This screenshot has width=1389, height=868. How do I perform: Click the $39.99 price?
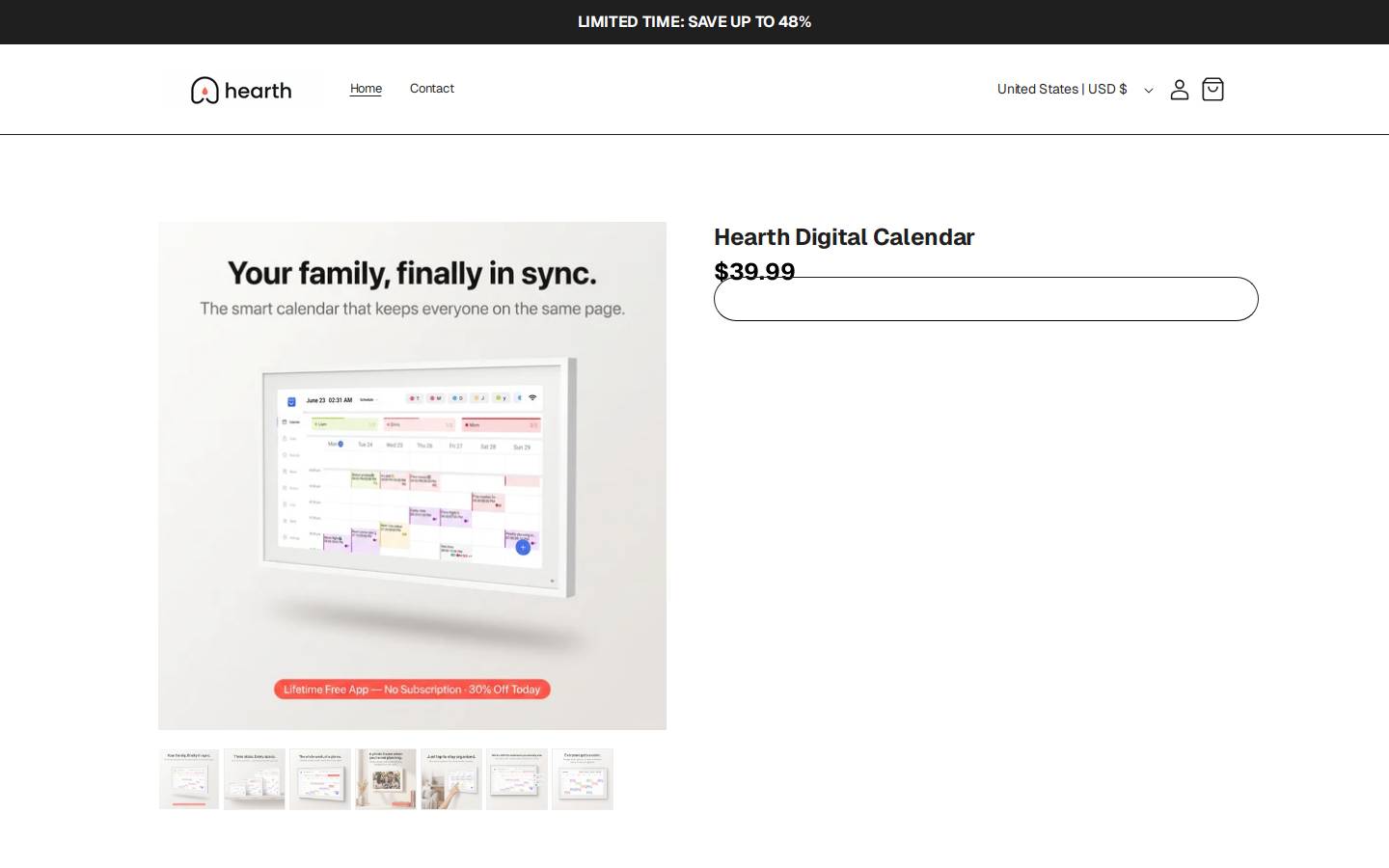point(754,272)
